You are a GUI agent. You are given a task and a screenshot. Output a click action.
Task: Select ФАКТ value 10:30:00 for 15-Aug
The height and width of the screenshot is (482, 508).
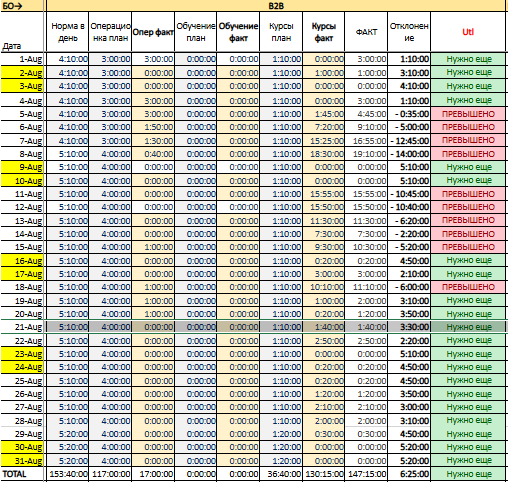click(366, 247)
